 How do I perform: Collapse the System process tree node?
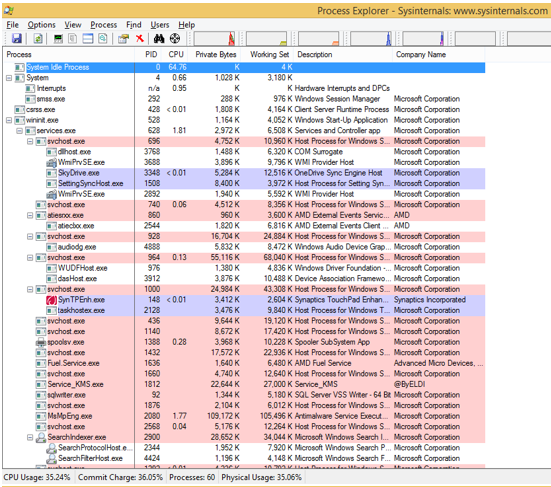point(9,78)
